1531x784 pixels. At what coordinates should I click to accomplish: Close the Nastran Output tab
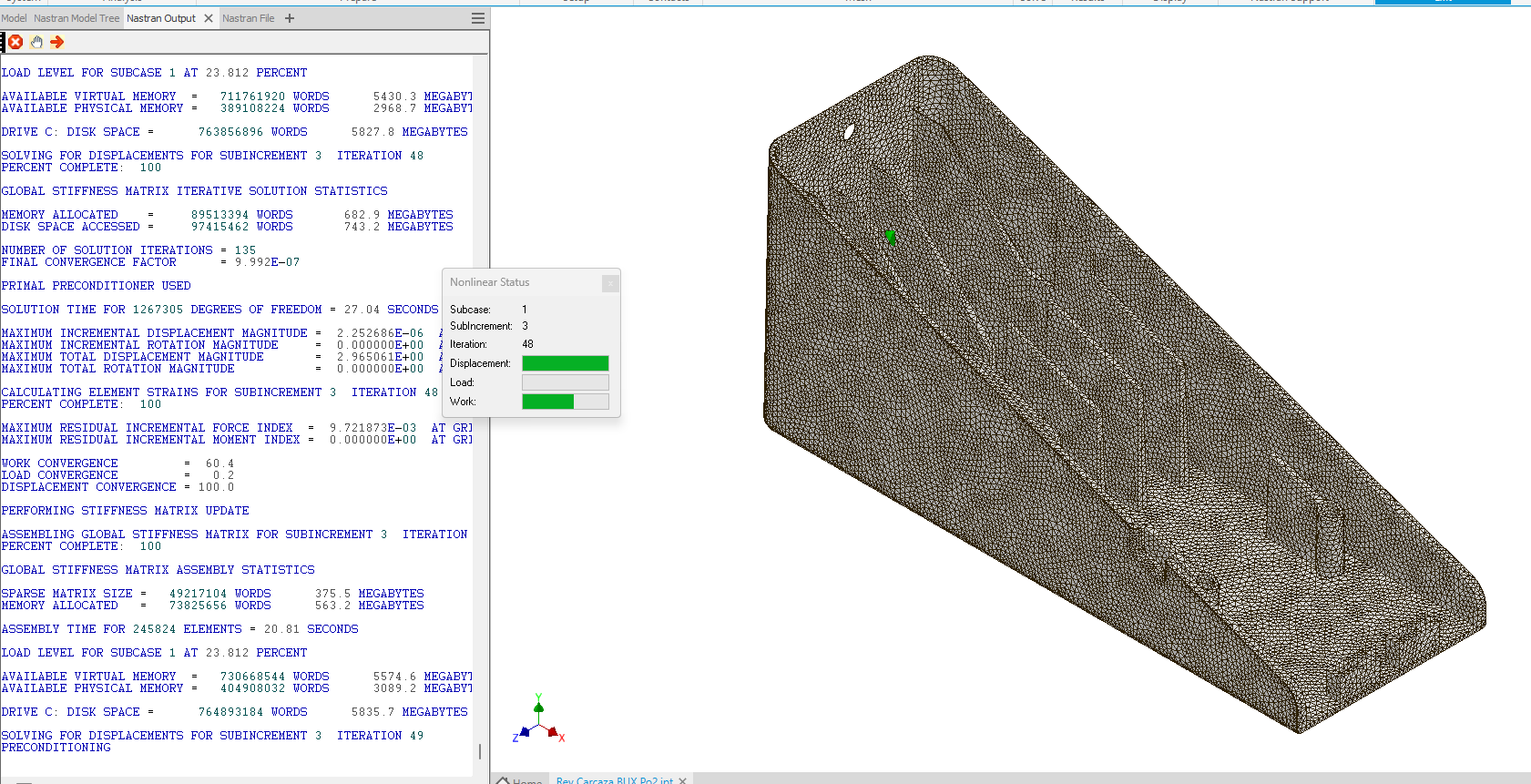coord(209,18)
